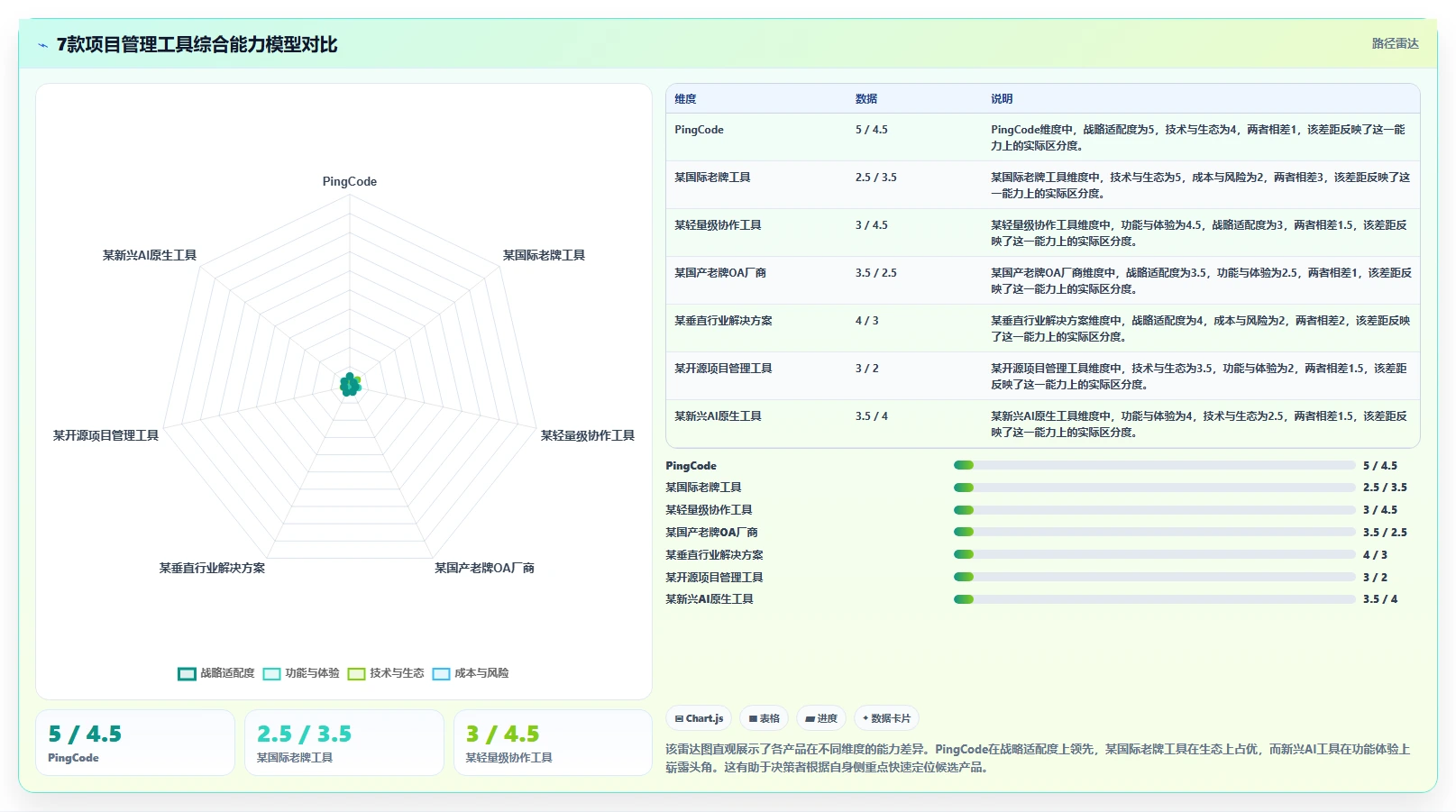The image size is (1456, 812).
Task: Toggle the 成本与风险 legend item
Action: 471,673
